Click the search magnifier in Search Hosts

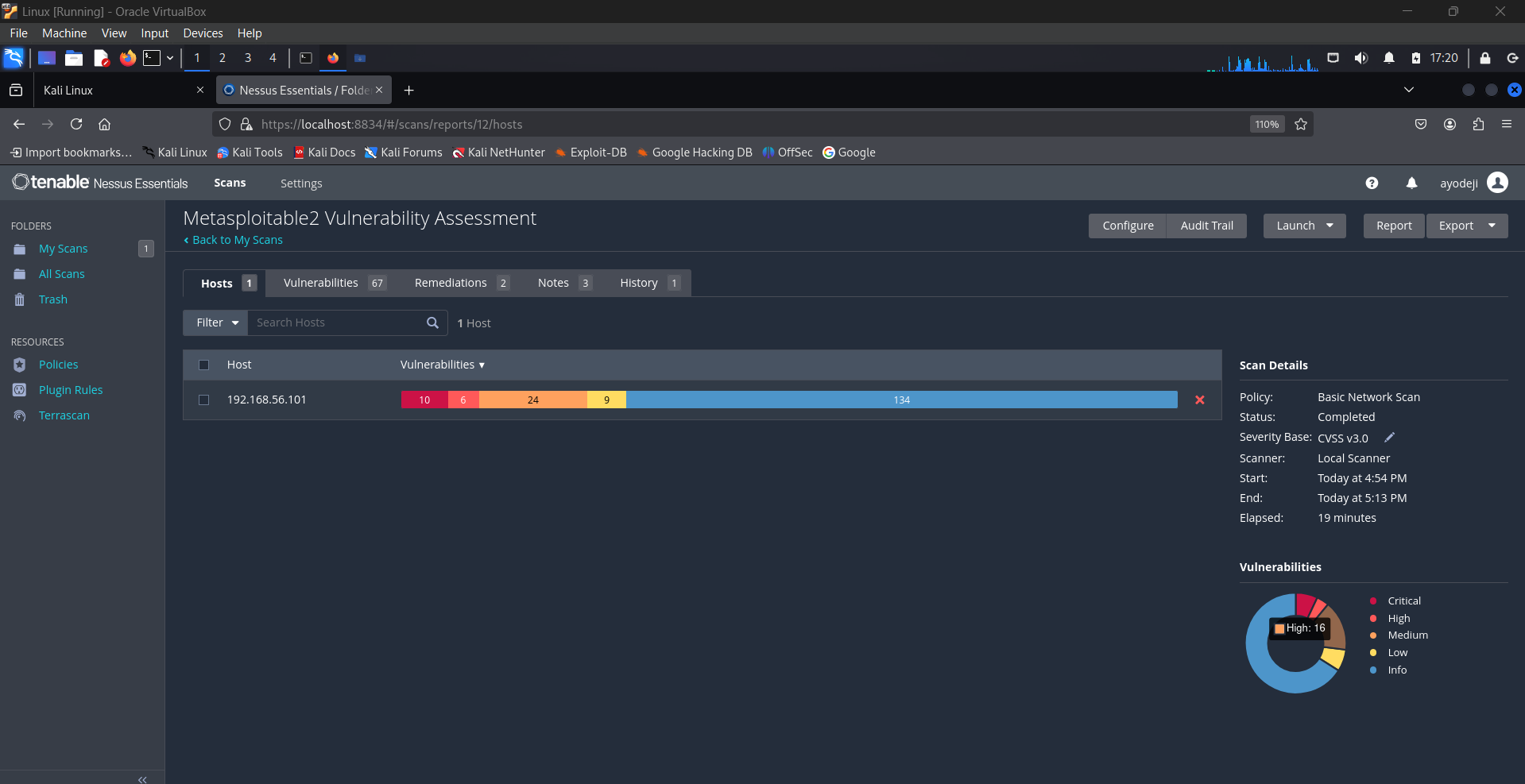(432, 322)
